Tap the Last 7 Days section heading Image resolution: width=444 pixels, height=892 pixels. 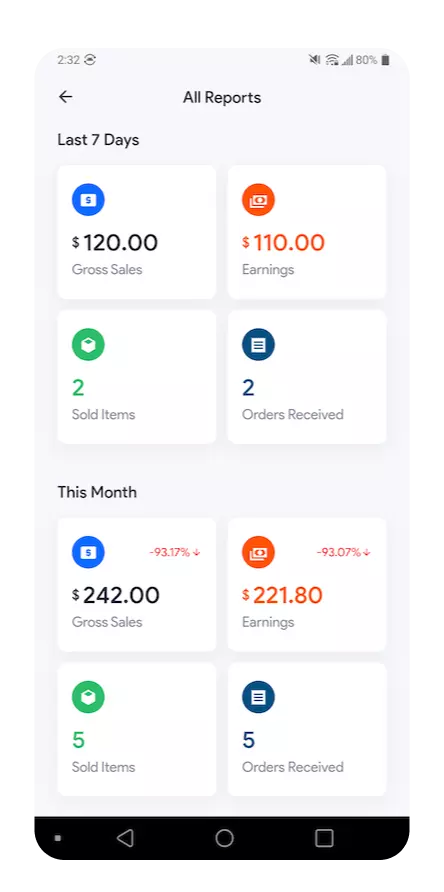pyautogui.click(x=98, y=140)
